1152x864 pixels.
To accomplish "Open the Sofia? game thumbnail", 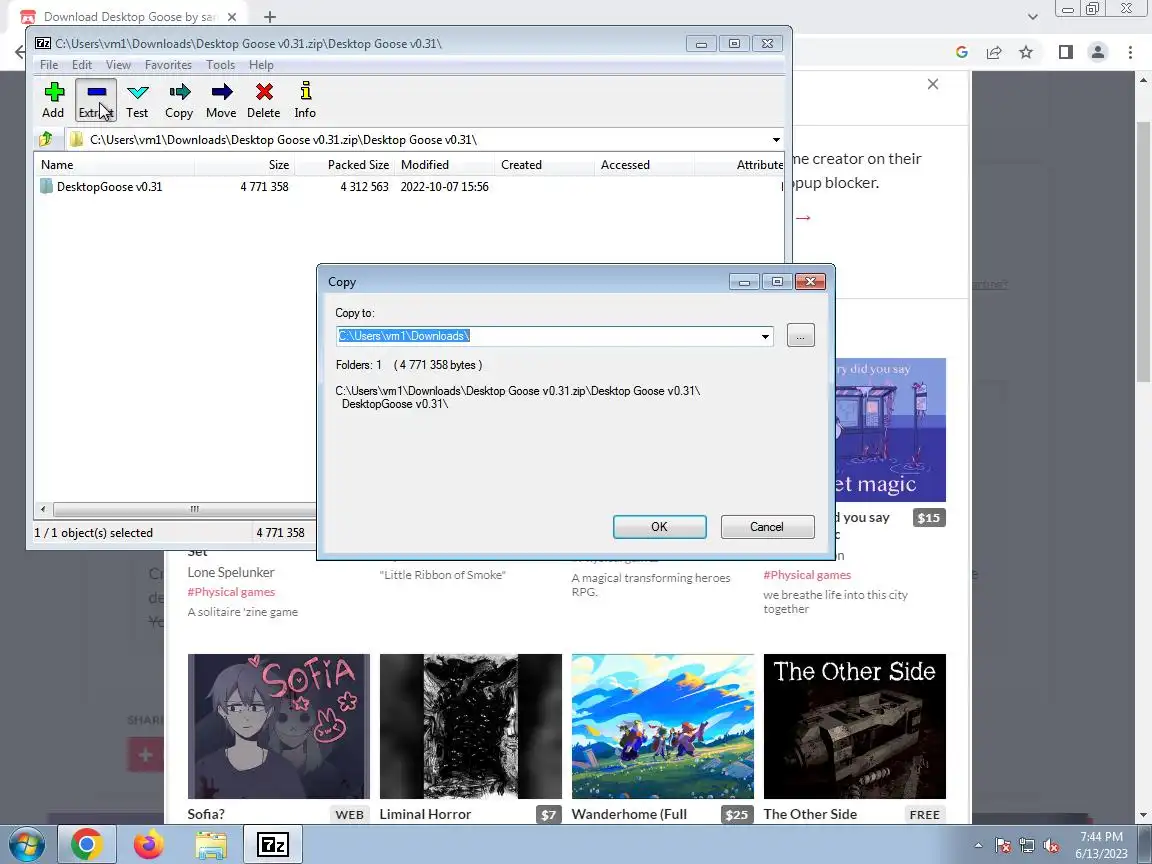I will (278, 726).
